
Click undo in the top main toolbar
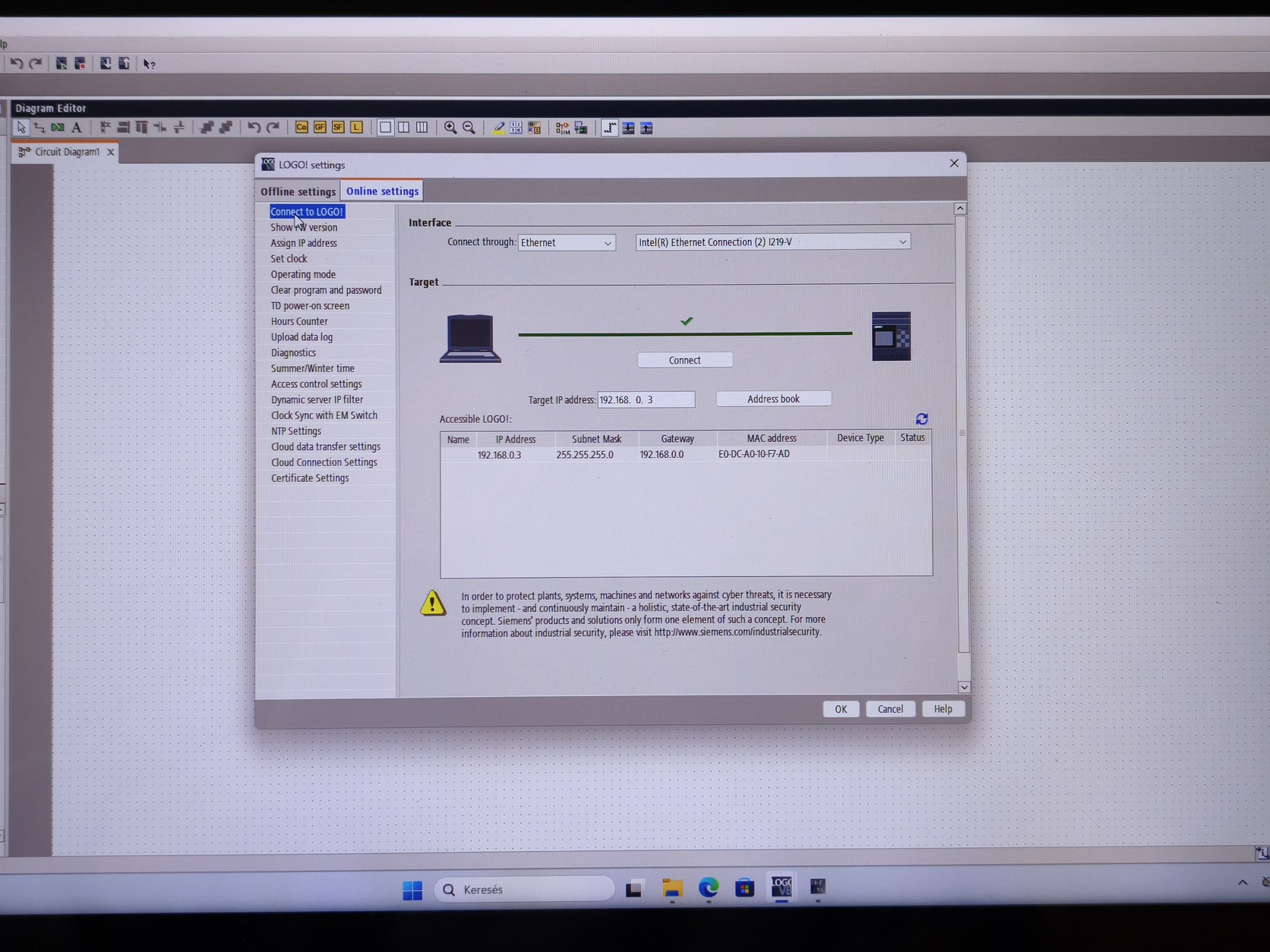[x=16, y=64]
